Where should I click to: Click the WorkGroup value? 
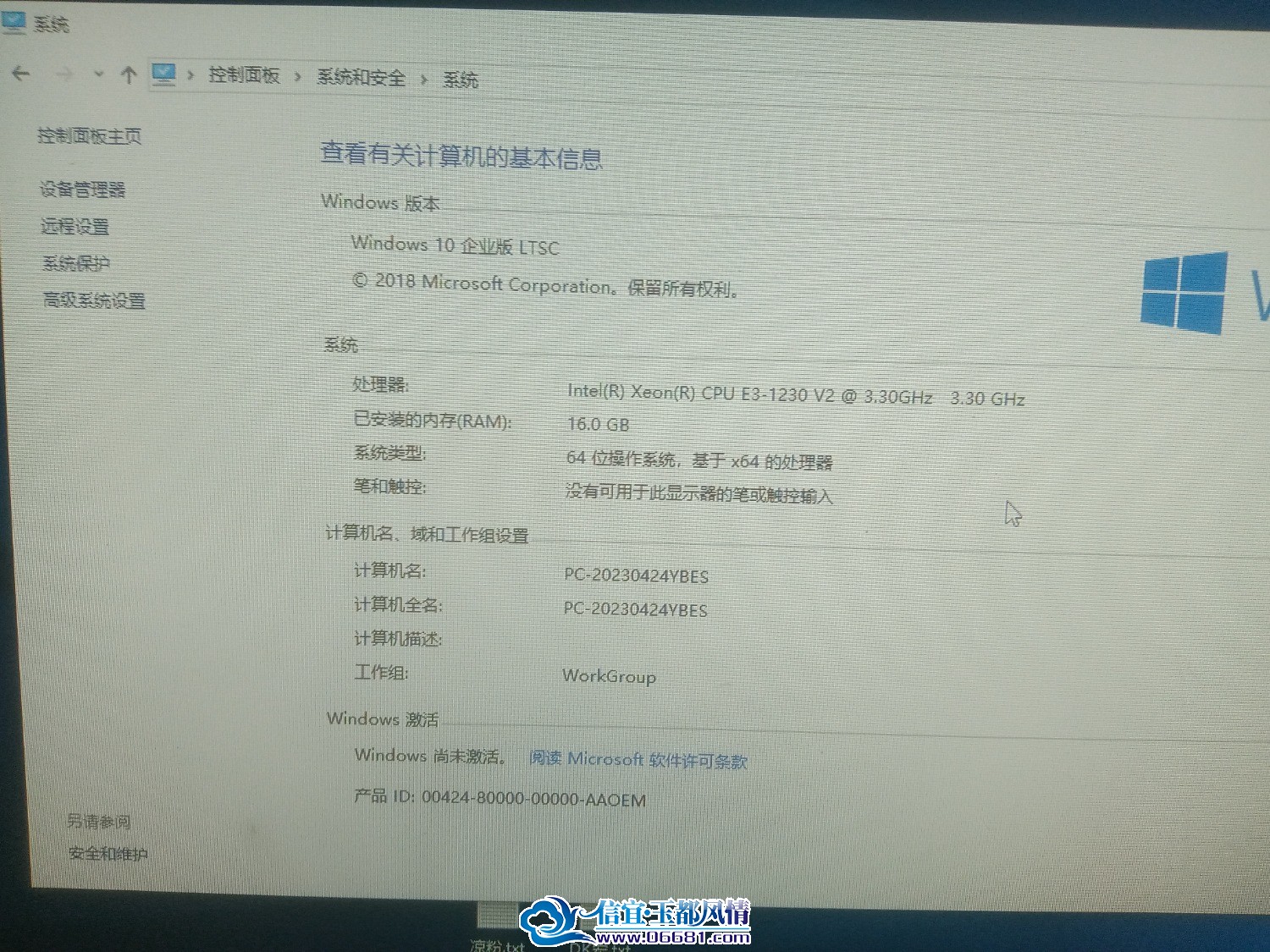[x=610, y=676]
